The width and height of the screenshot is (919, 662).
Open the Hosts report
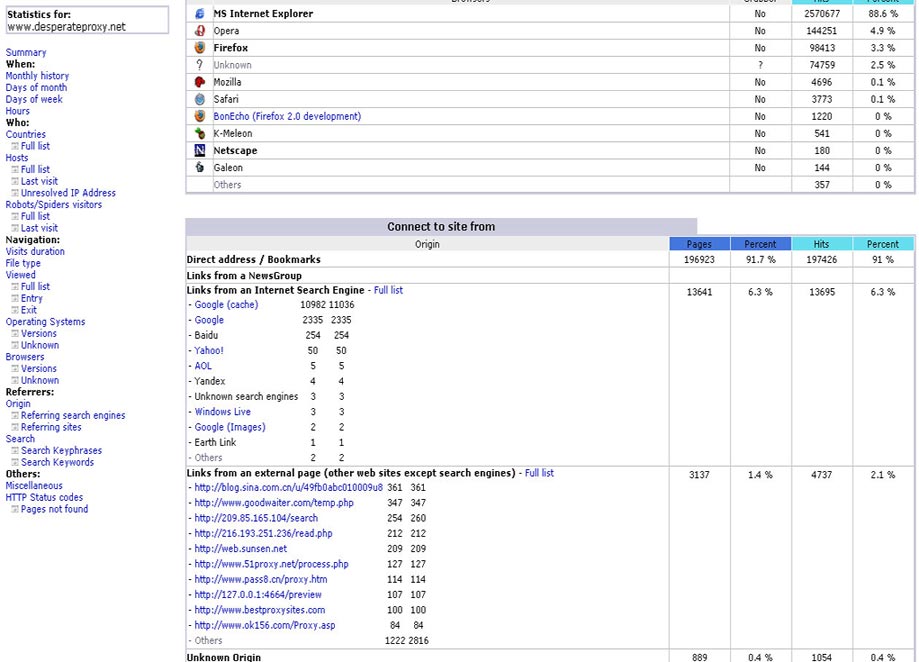(x=17, y=158)
